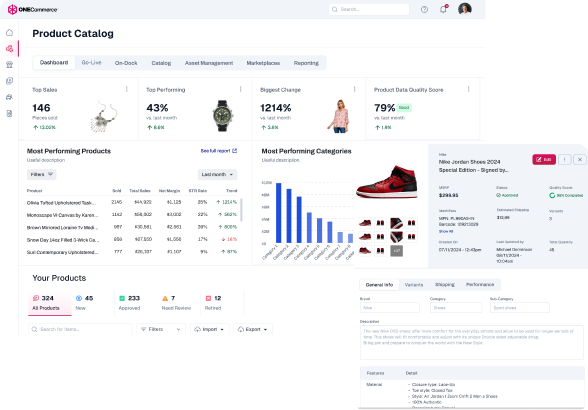Viewport: 588px width, 410px height.
Task: Click the main red Jordan shoe image
Action: coord(387,182)
